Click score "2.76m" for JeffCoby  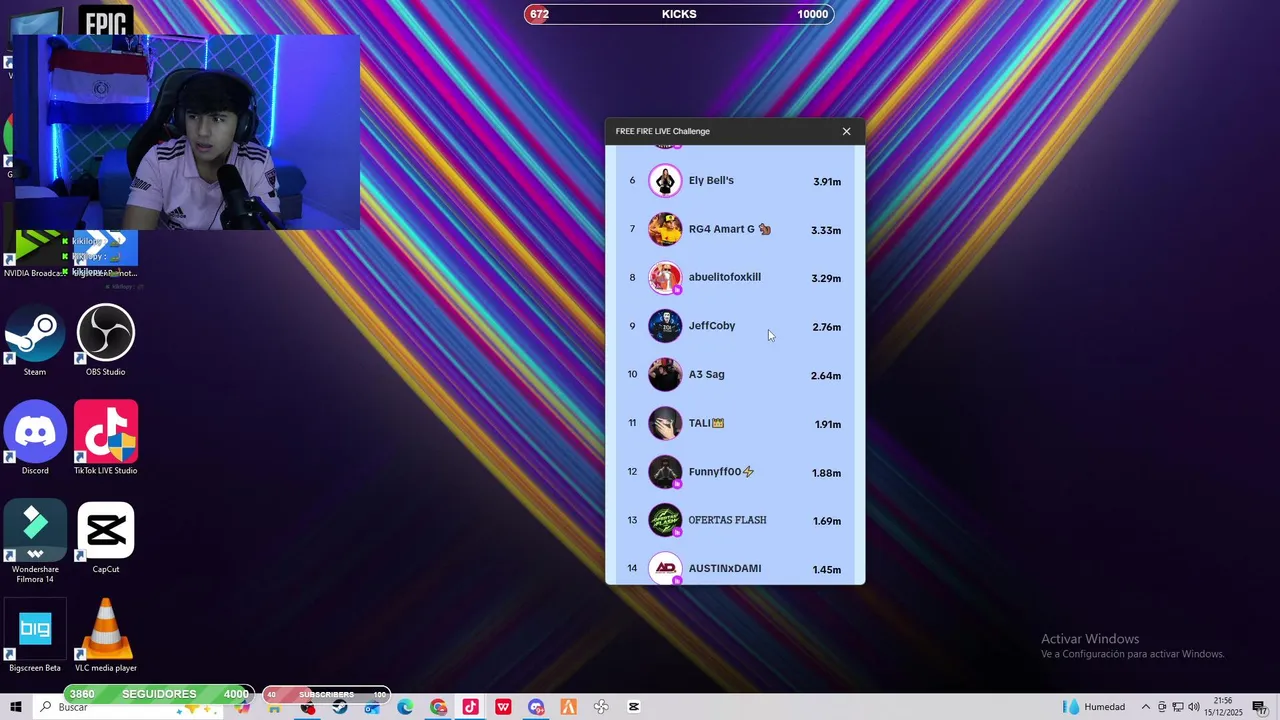click(827, 327)
